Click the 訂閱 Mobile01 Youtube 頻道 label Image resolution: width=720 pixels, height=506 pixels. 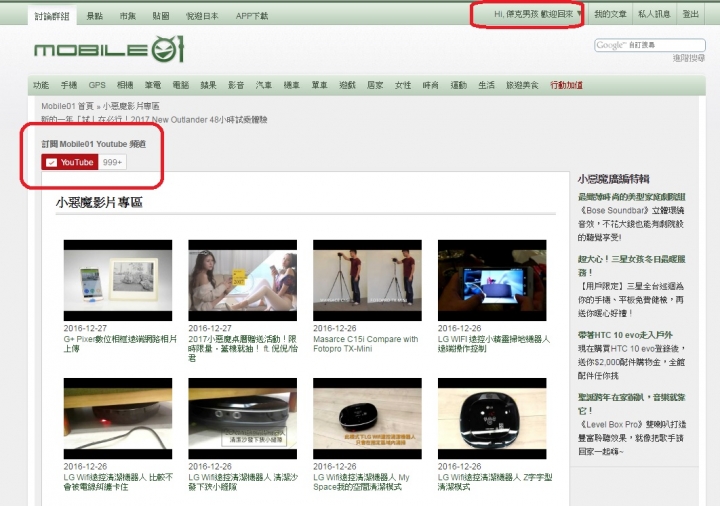(x=94, y=144)
